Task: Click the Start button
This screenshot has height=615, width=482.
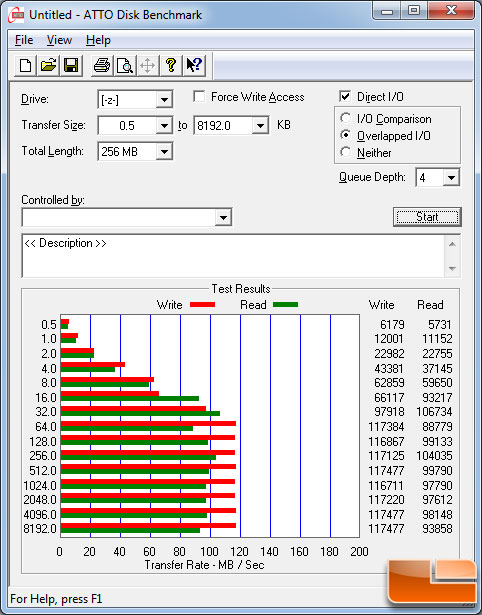Action: point(427,217)
